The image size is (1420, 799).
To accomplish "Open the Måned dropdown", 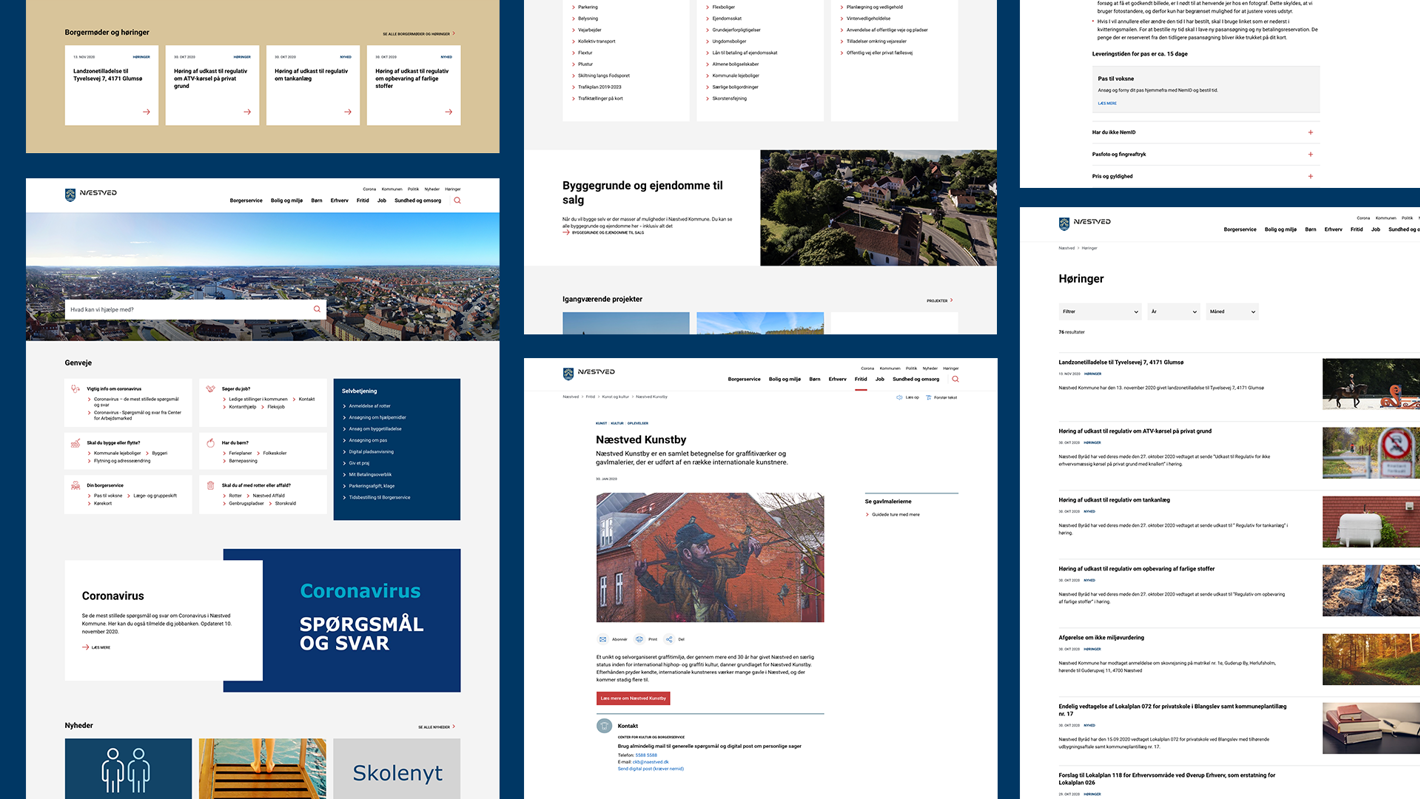I will click(x=1231, y=312).
